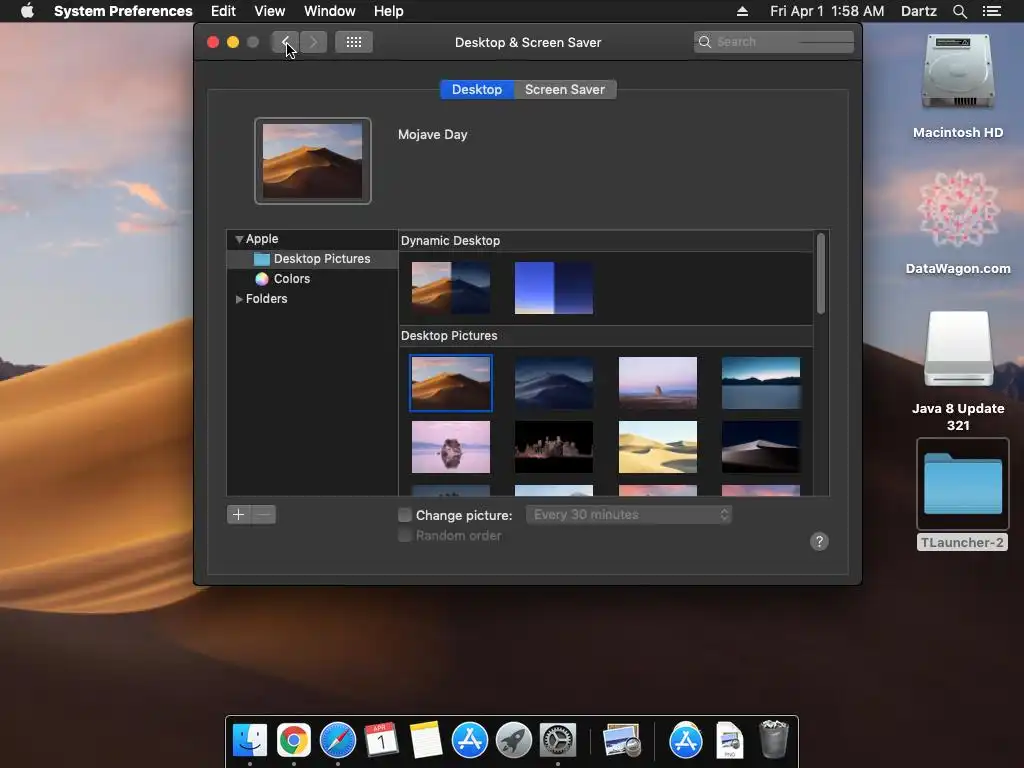Select the bright sand dunes thumbnail
This screenshot has width=1024, height=768.
click(658, 447)
